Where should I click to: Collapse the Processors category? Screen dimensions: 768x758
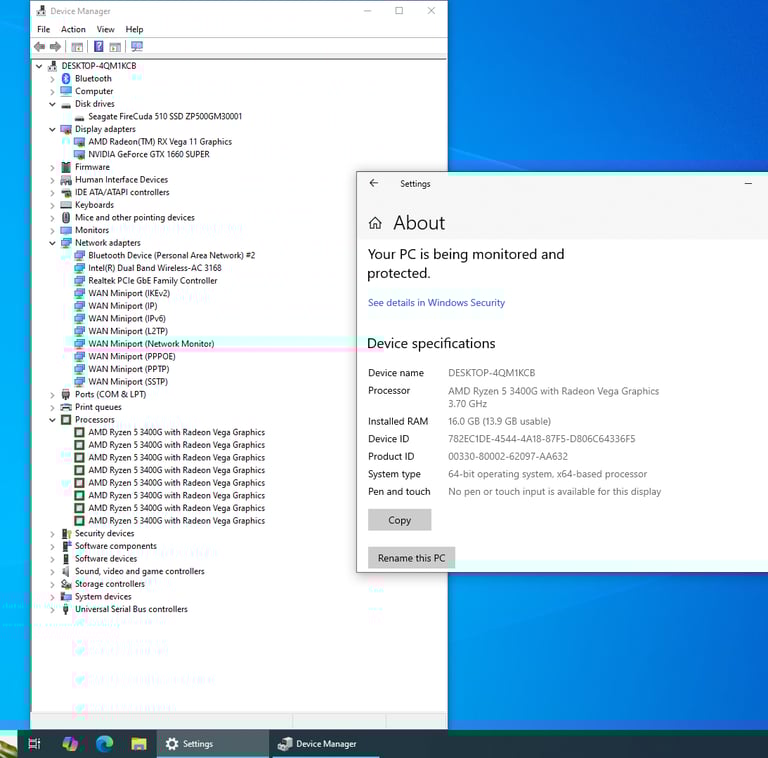pos(52,420)
